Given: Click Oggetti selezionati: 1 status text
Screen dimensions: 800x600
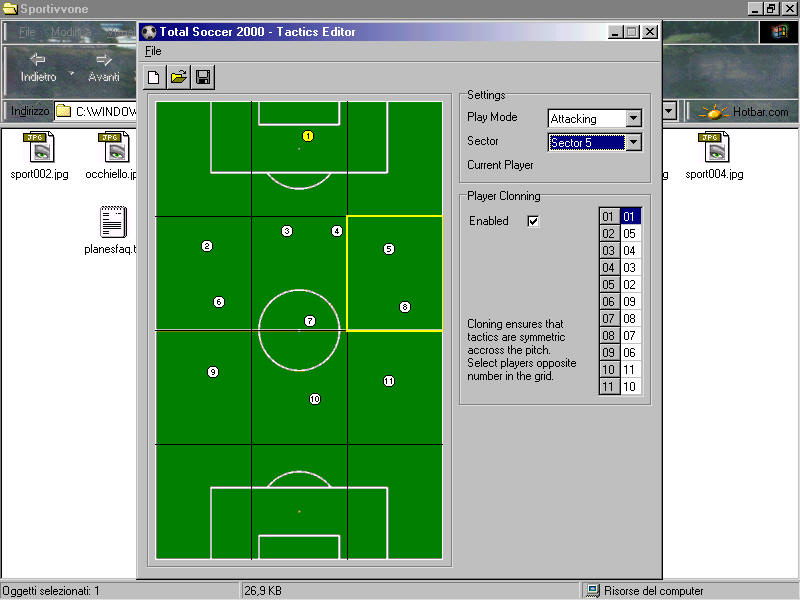Looking at the screenshot, I should click(51, 591).
